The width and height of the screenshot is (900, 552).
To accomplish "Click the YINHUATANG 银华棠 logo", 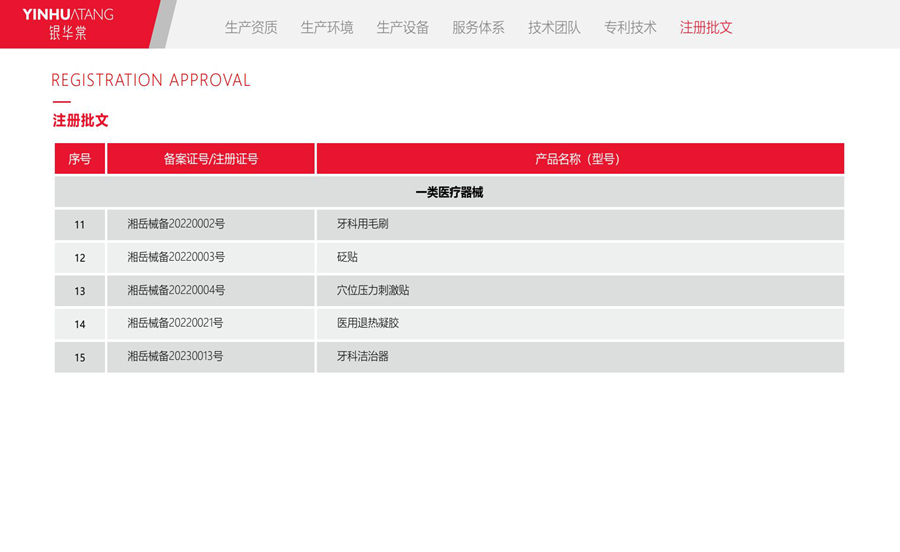I will pyautogui.click(x=68, y=23).
